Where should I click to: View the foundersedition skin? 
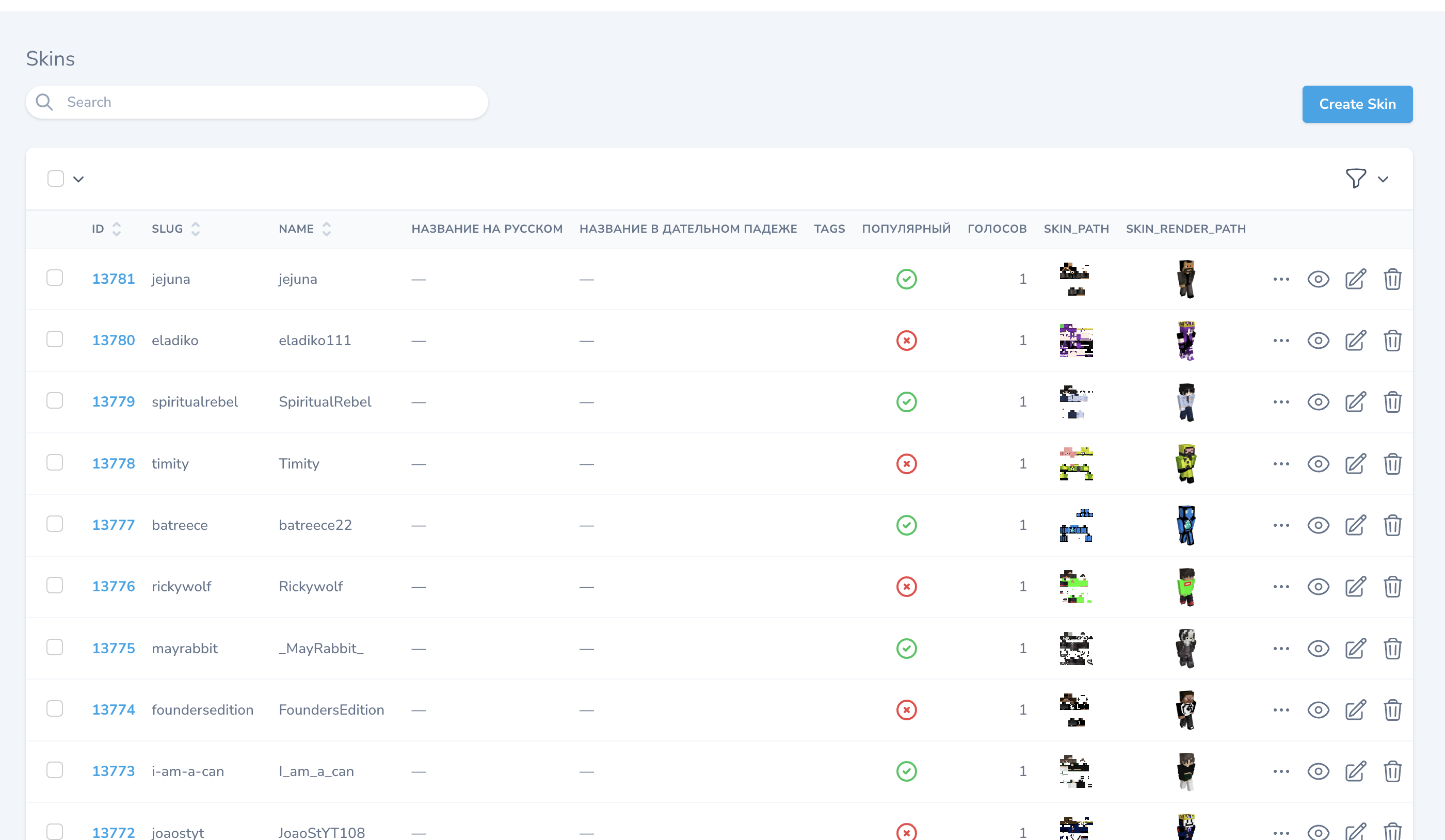[x=1318, y=710]
